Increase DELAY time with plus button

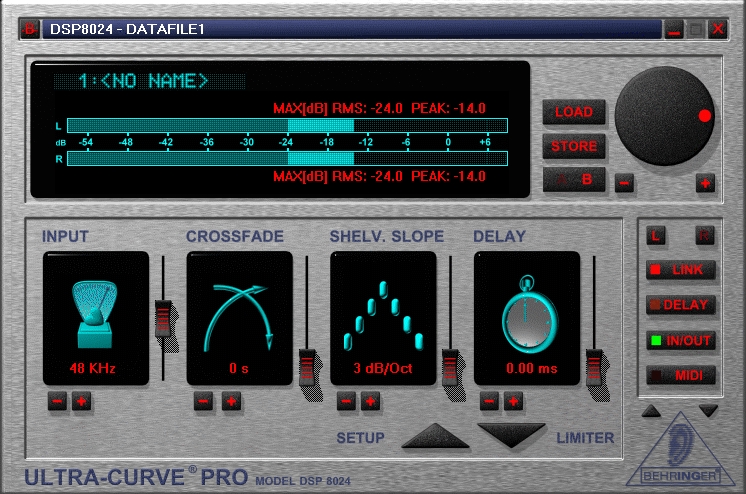click(513, 402)
